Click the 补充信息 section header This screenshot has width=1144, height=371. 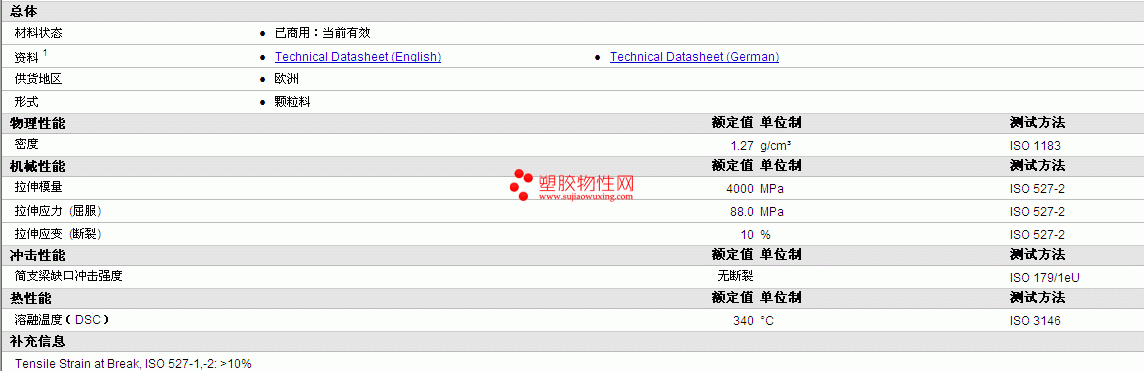[x=37, y=341]
